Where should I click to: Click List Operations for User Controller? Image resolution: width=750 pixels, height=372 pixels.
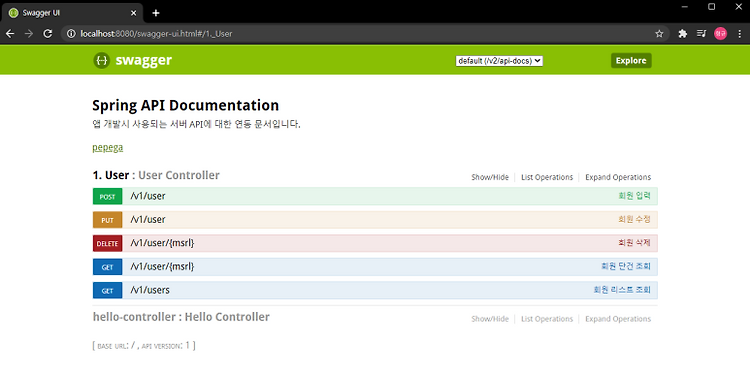[547, 177]
